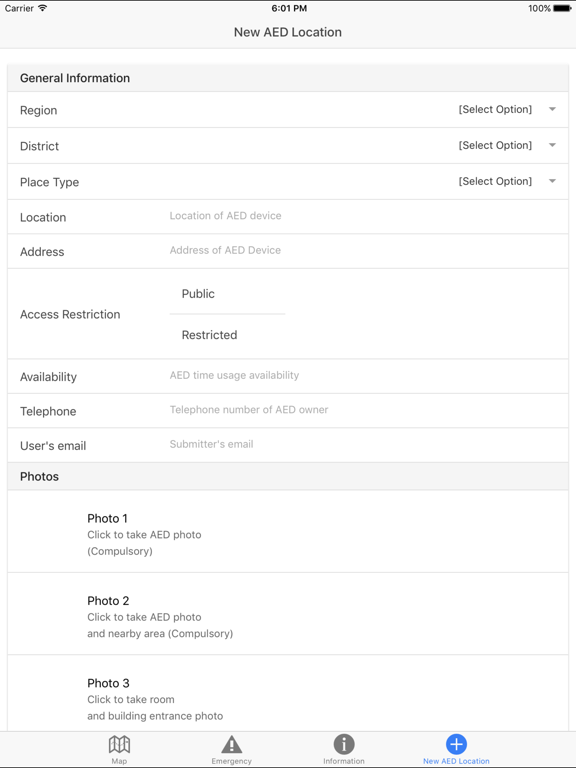
Task: Tap the Emergency warning triangle icon
Action: click(231, 744)
